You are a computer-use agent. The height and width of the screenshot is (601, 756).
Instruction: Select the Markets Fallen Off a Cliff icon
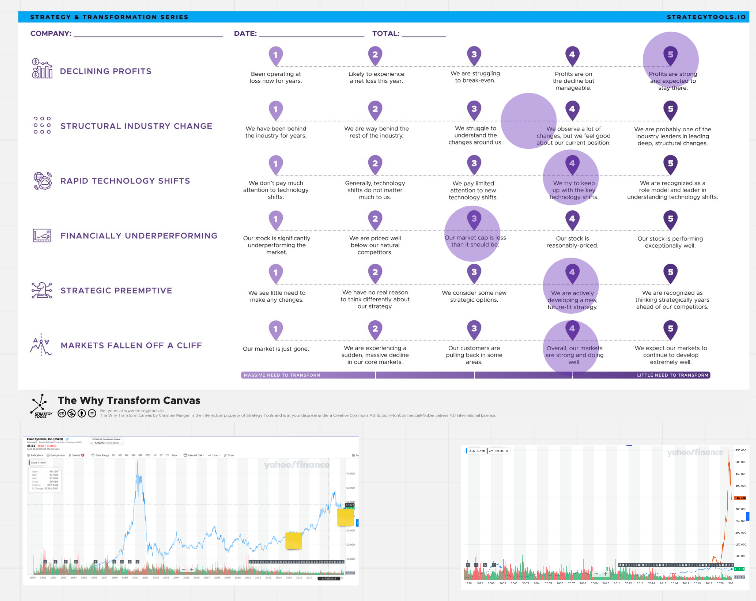pyautogui.click(x=42, y=345)
